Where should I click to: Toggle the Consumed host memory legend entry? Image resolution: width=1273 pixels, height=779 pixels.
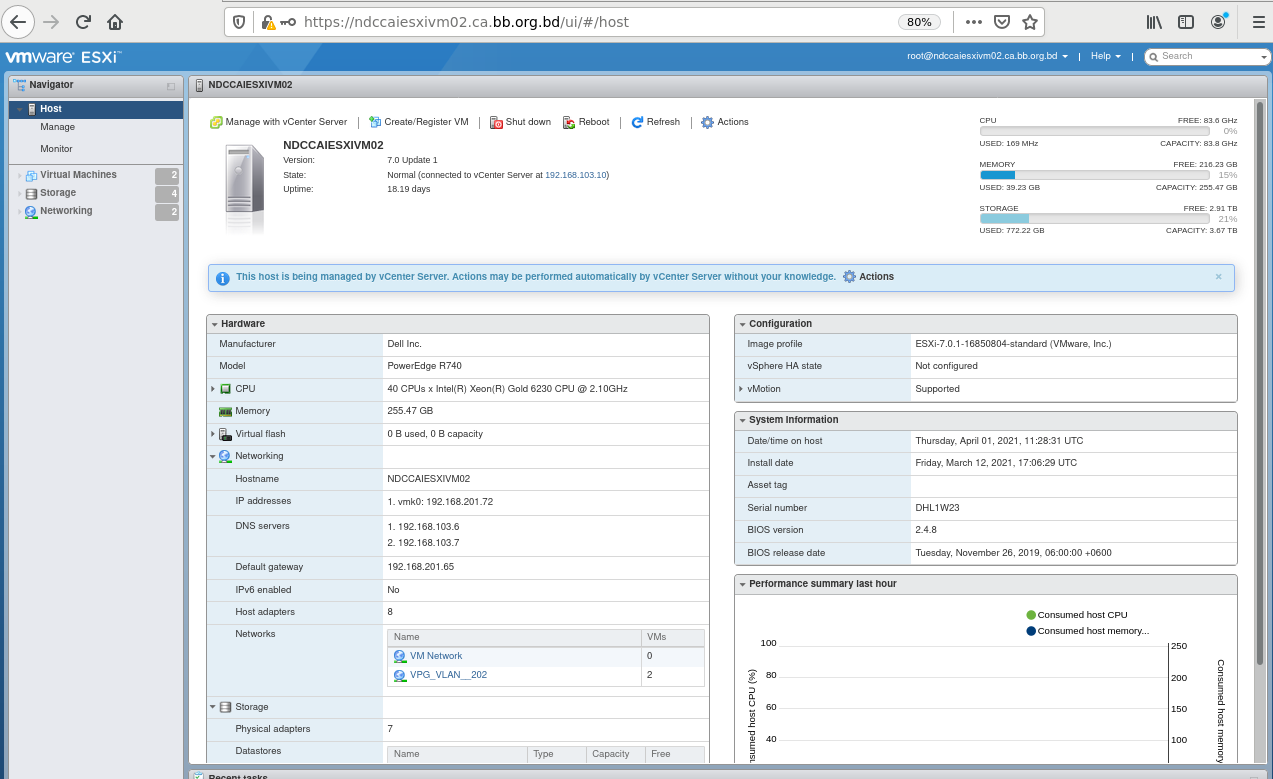coord(1087,631)
